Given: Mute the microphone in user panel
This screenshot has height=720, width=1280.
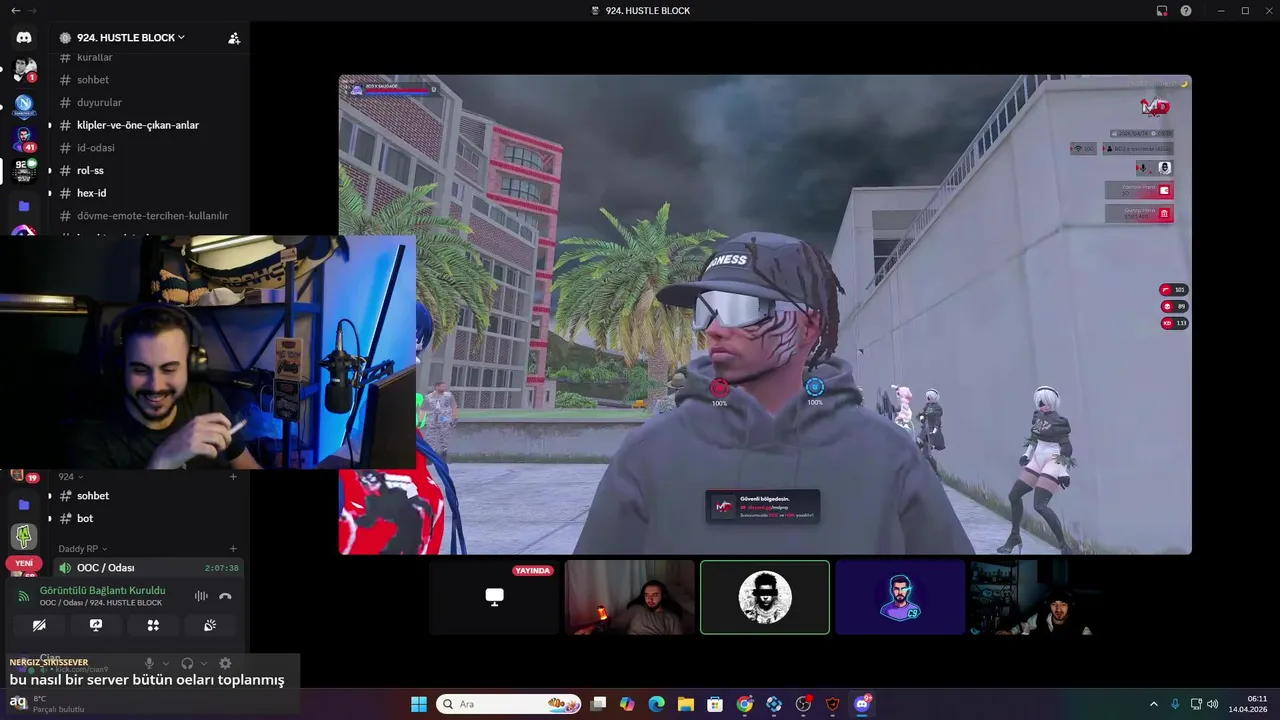Looking at the screenshot, I should point(150,663).
